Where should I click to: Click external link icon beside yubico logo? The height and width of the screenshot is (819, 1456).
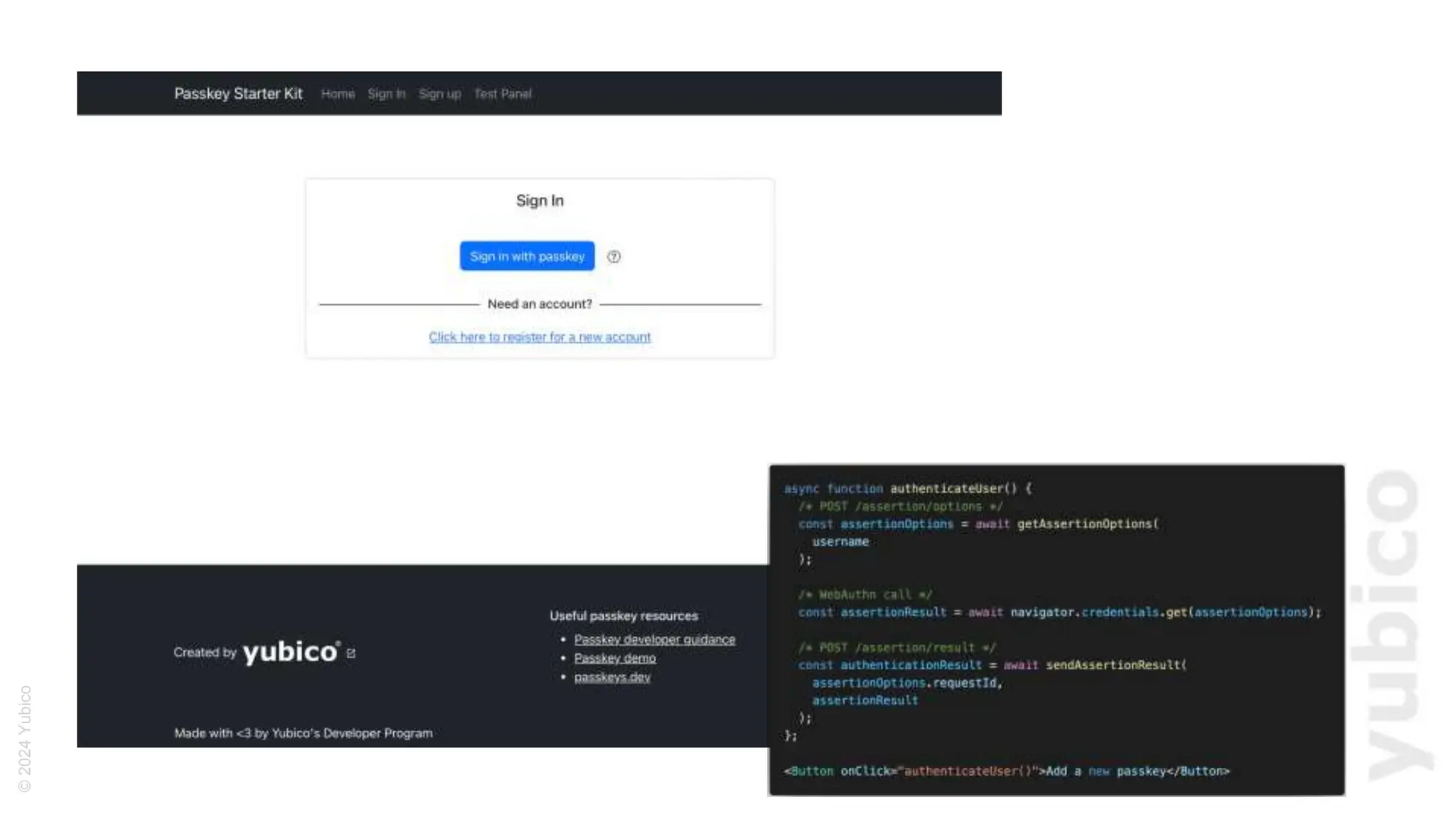pyautogui.click(x=350, y=653)
